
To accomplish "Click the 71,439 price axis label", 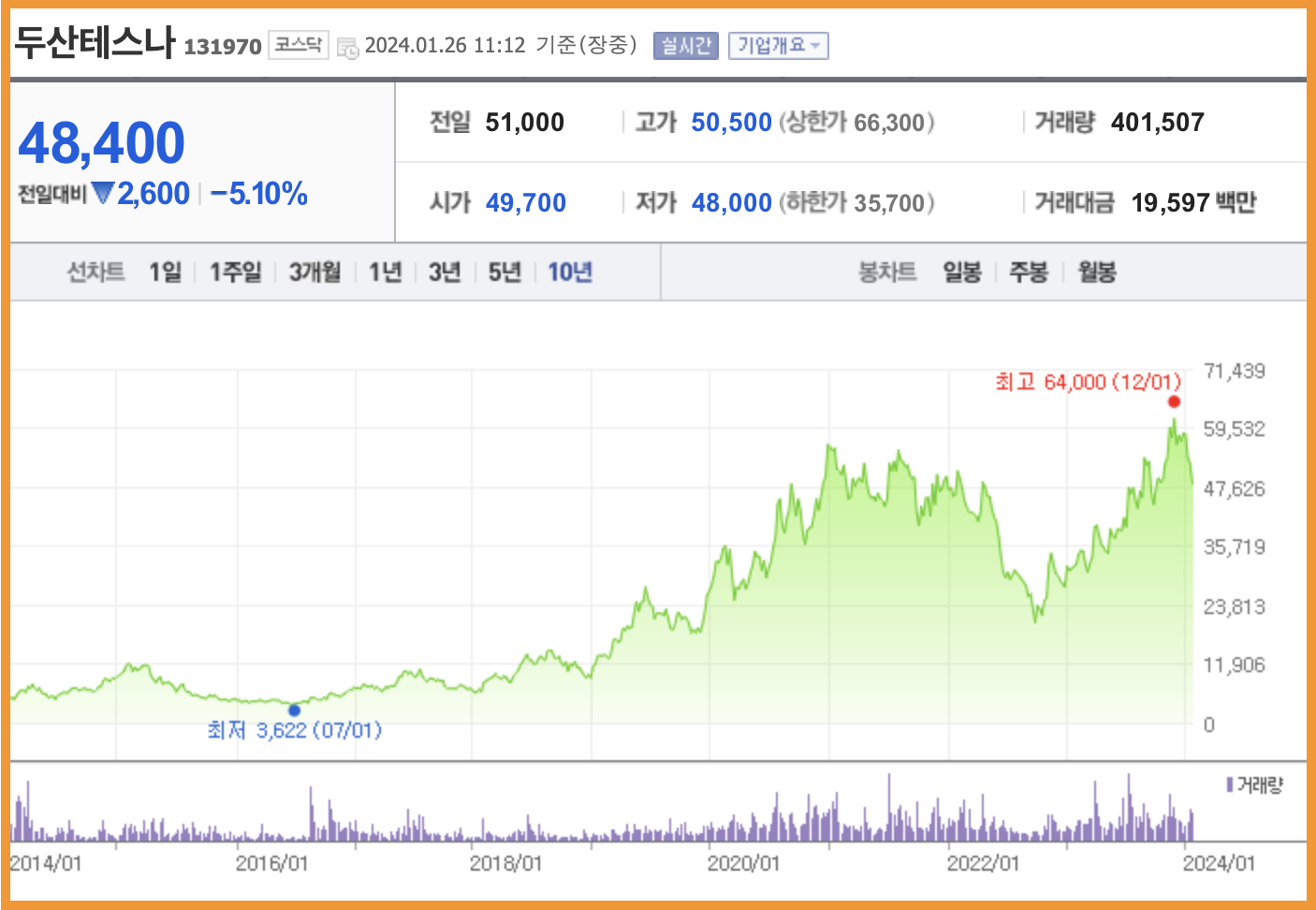I will point(1235,371).
